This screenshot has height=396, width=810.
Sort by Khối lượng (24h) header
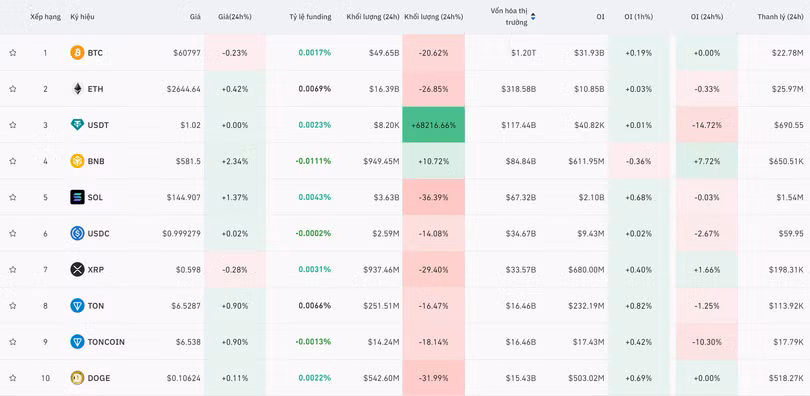pyautogui.click(x=373, y=17)
